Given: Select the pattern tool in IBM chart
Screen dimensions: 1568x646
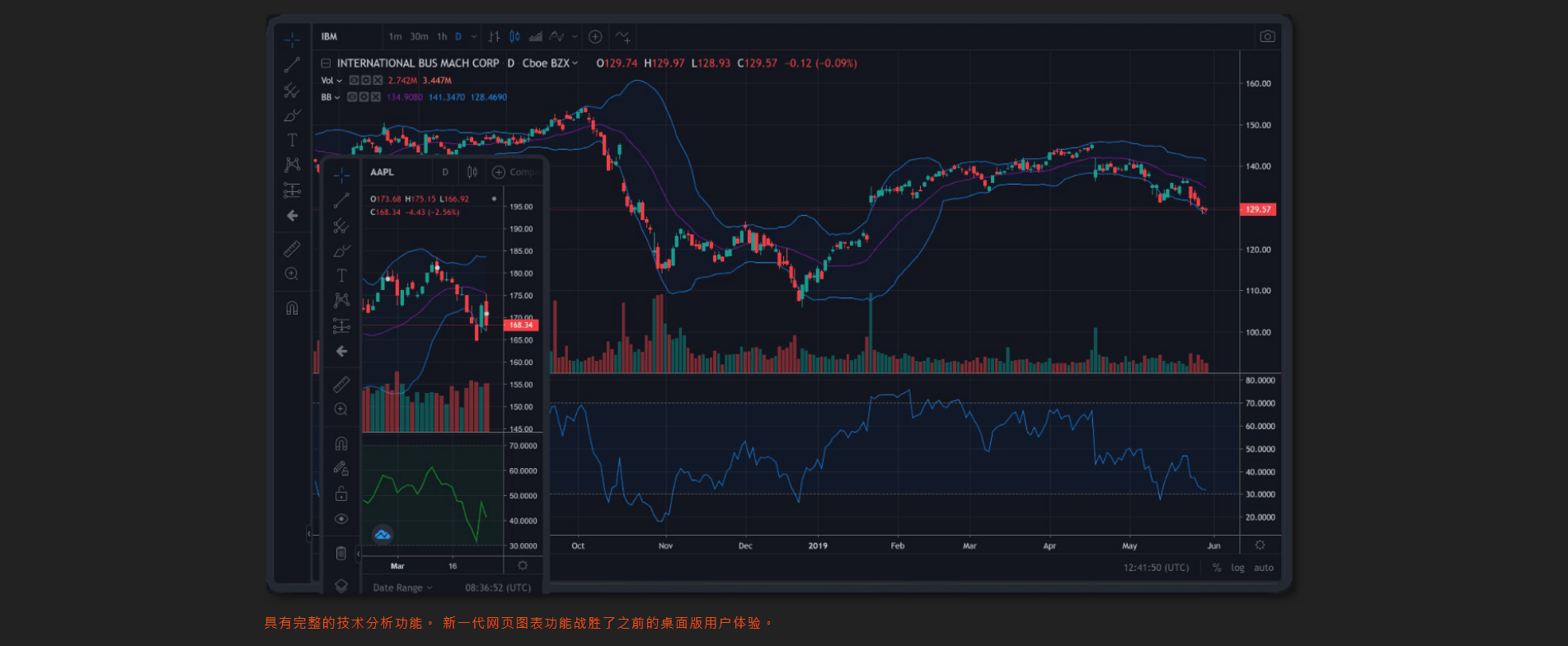Looking at the screenshot, I should 292,165.
